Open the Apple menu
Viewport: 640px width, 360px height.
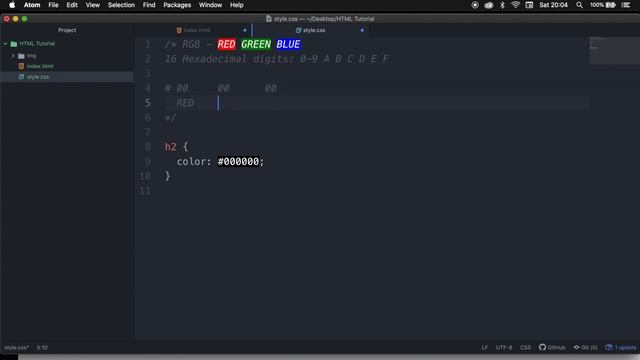tap(12, 5)
